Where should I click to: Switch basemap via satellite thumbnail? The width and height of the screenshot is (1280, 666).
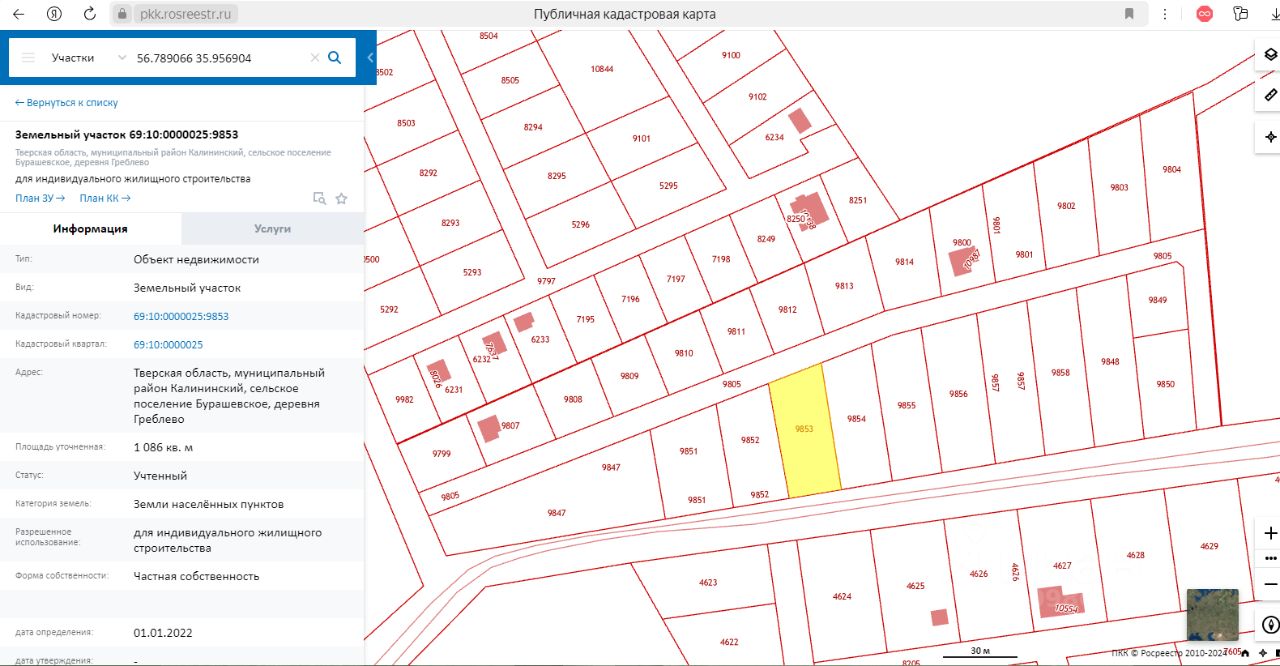click(1212, 614)
